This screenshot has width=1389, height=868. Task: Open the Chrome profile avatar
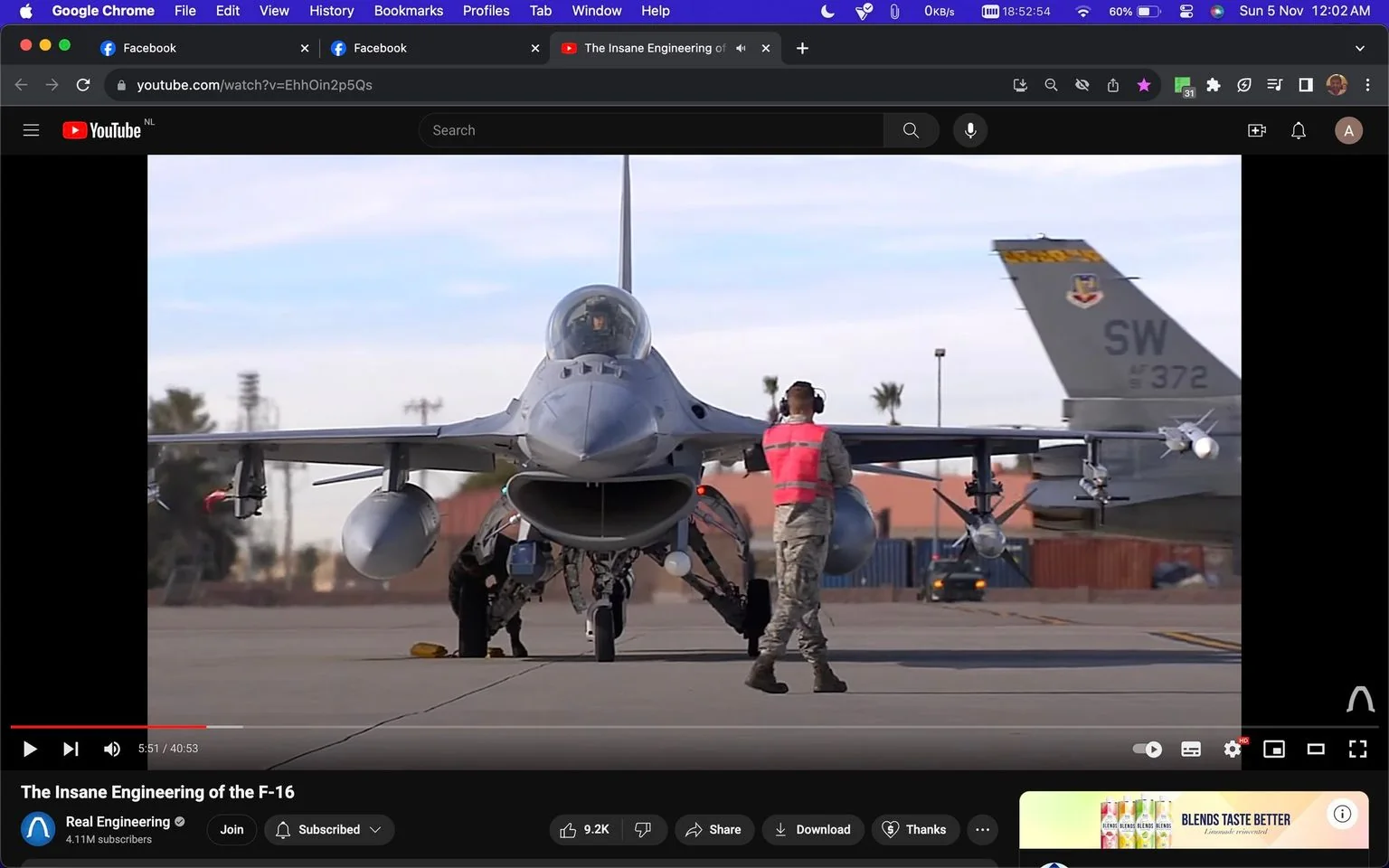1337,85
